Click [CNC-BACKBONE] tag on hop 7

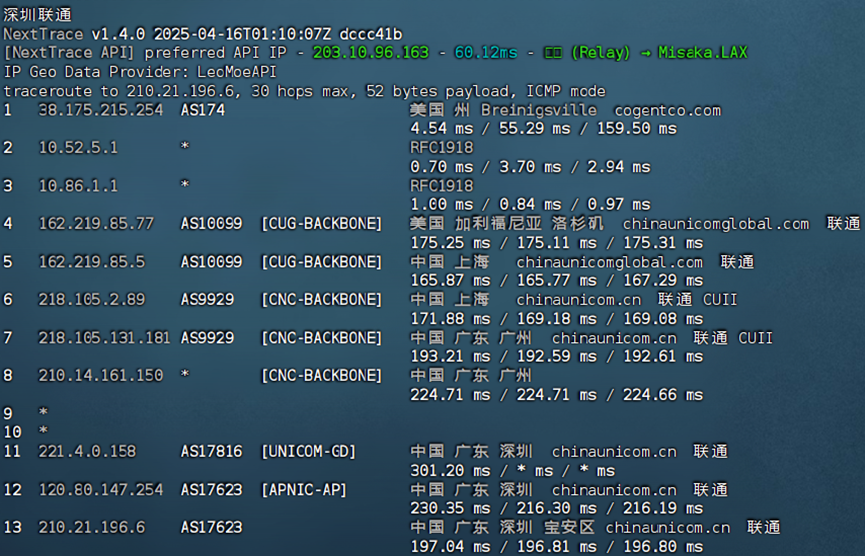click(322, 338)
